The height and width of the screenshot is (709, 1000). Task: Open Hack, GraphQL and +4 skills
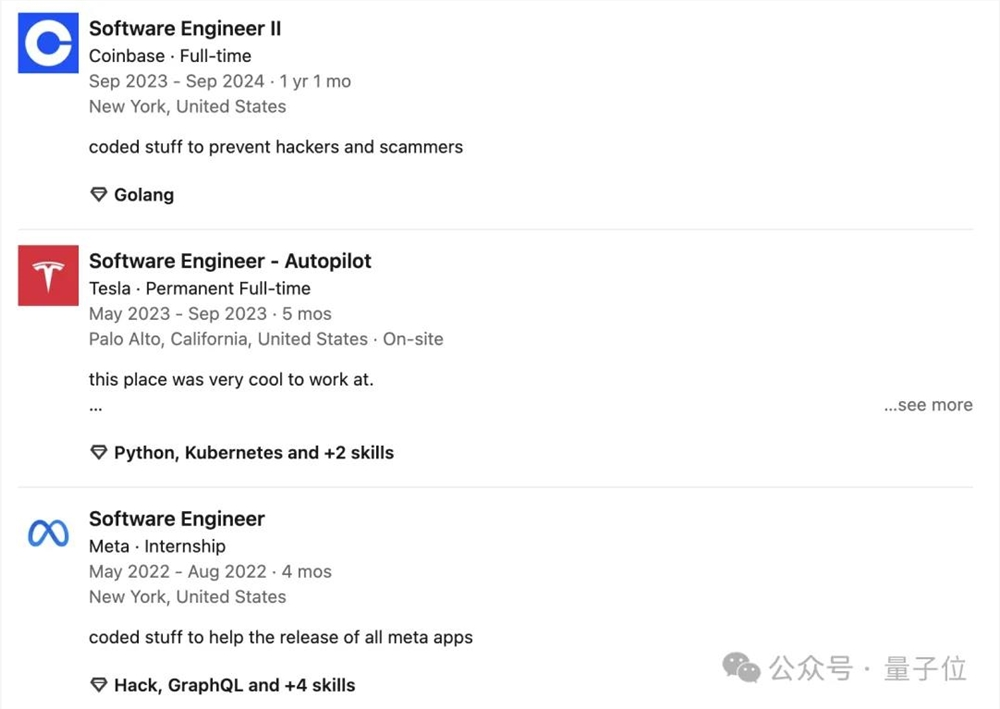235,686
